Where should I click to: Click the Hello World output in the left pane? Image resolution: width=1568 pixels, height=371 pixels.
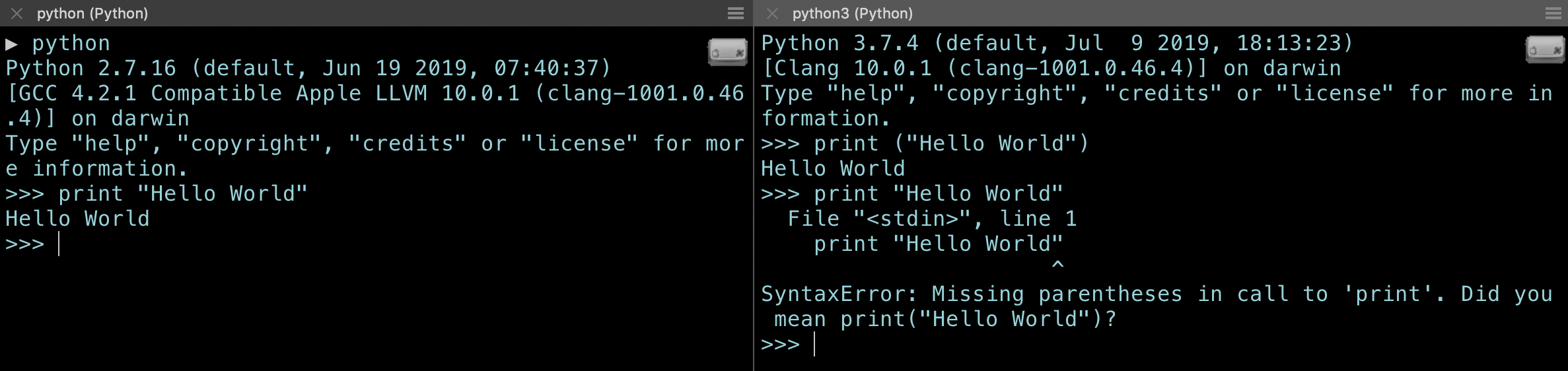pos(77,219)
